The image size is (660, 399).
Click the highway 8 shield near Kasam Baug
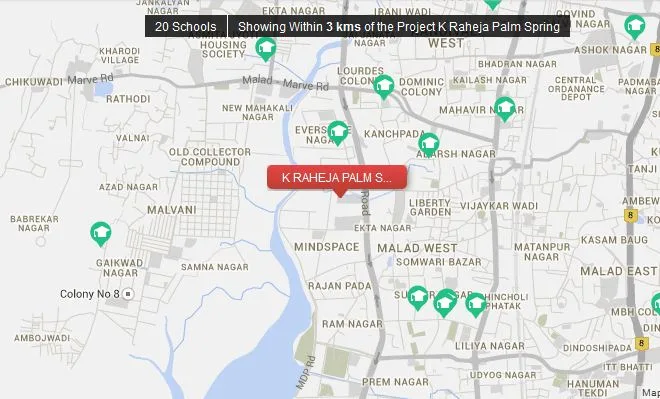coord(630,216)
